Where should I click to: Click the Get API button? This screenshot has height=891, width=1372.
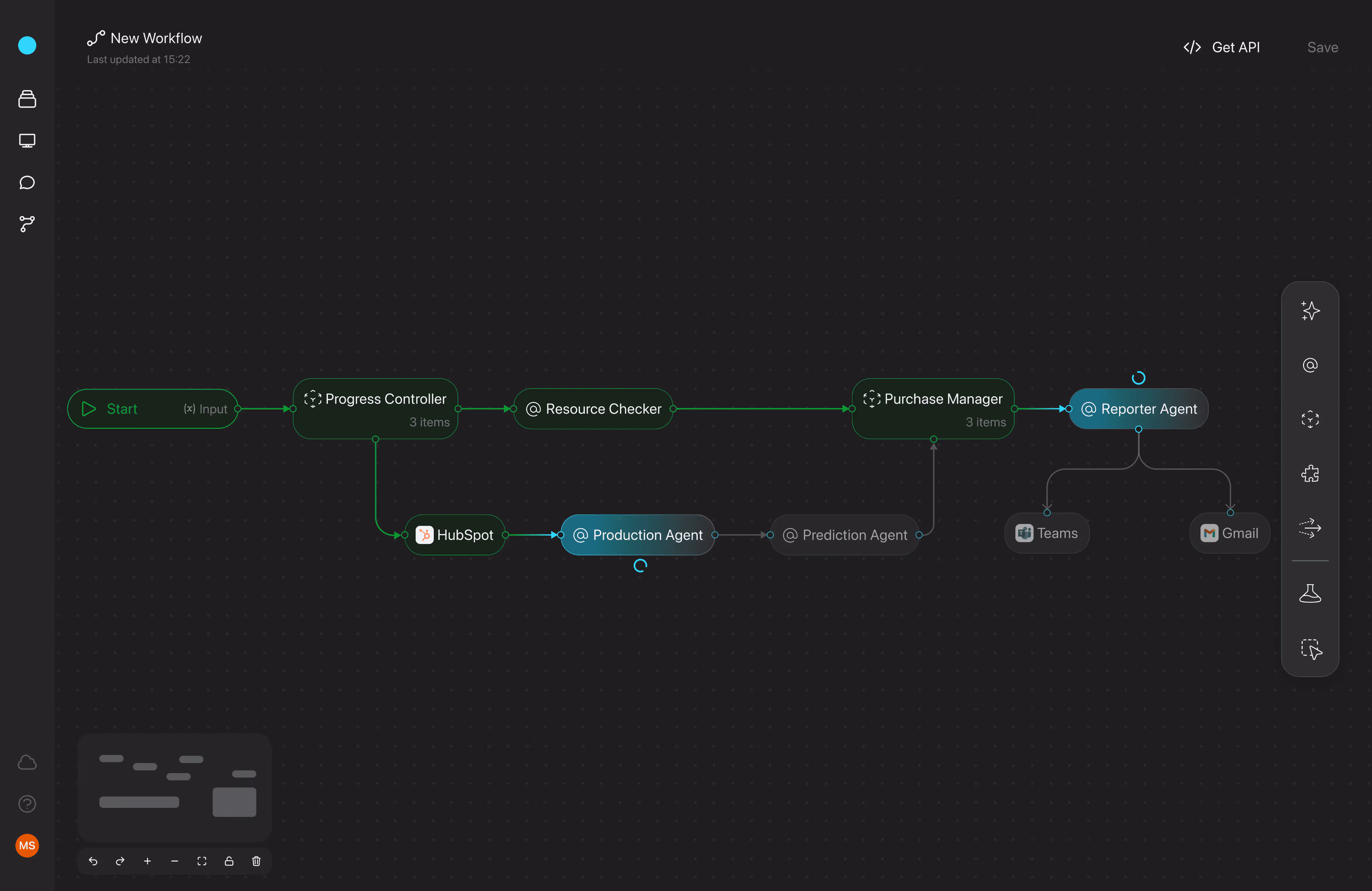click(1222, 47)
